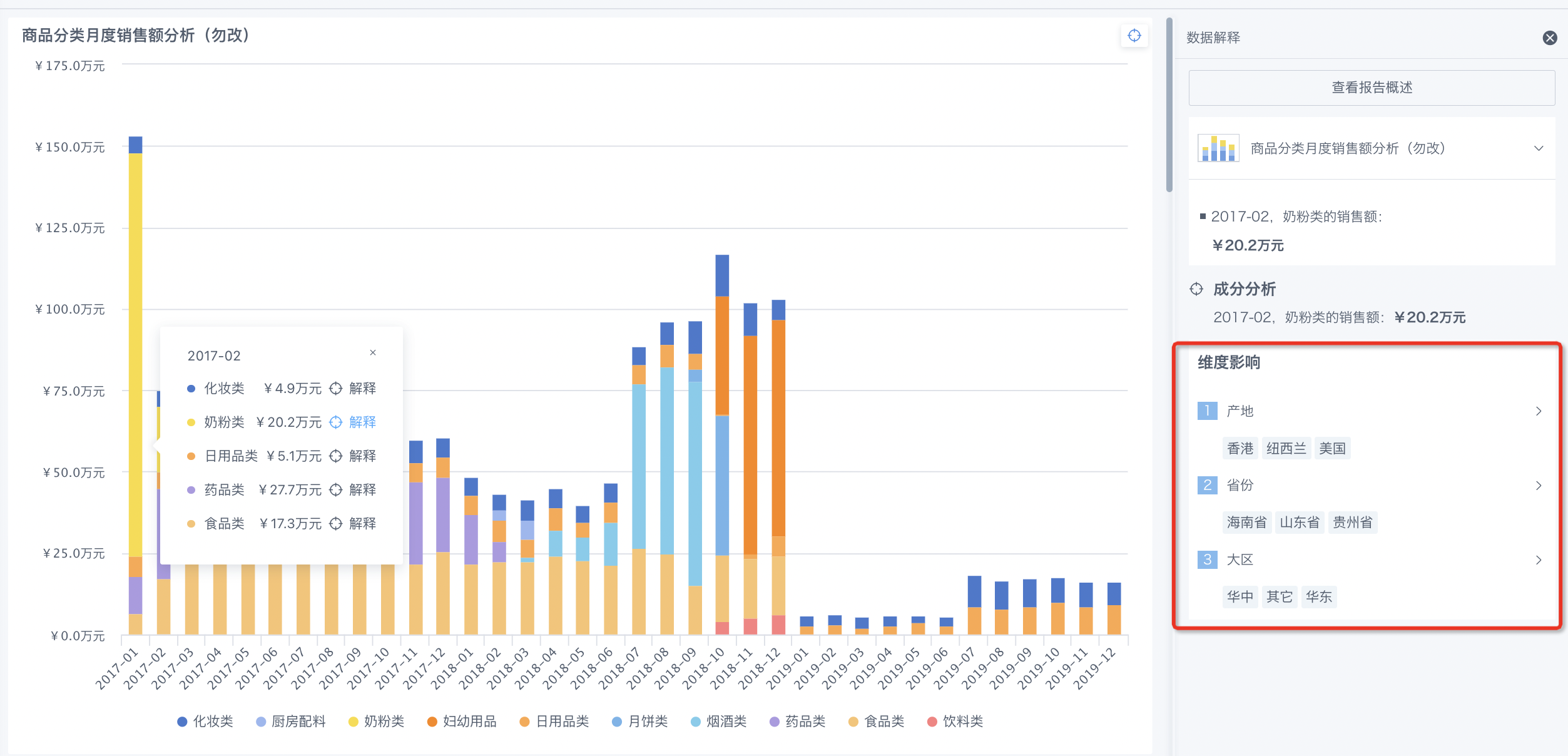Toggle 厨房配料 legend series
Image resolution: width=1568 pixels, height=756 pixels.
[x=291, y=722]
